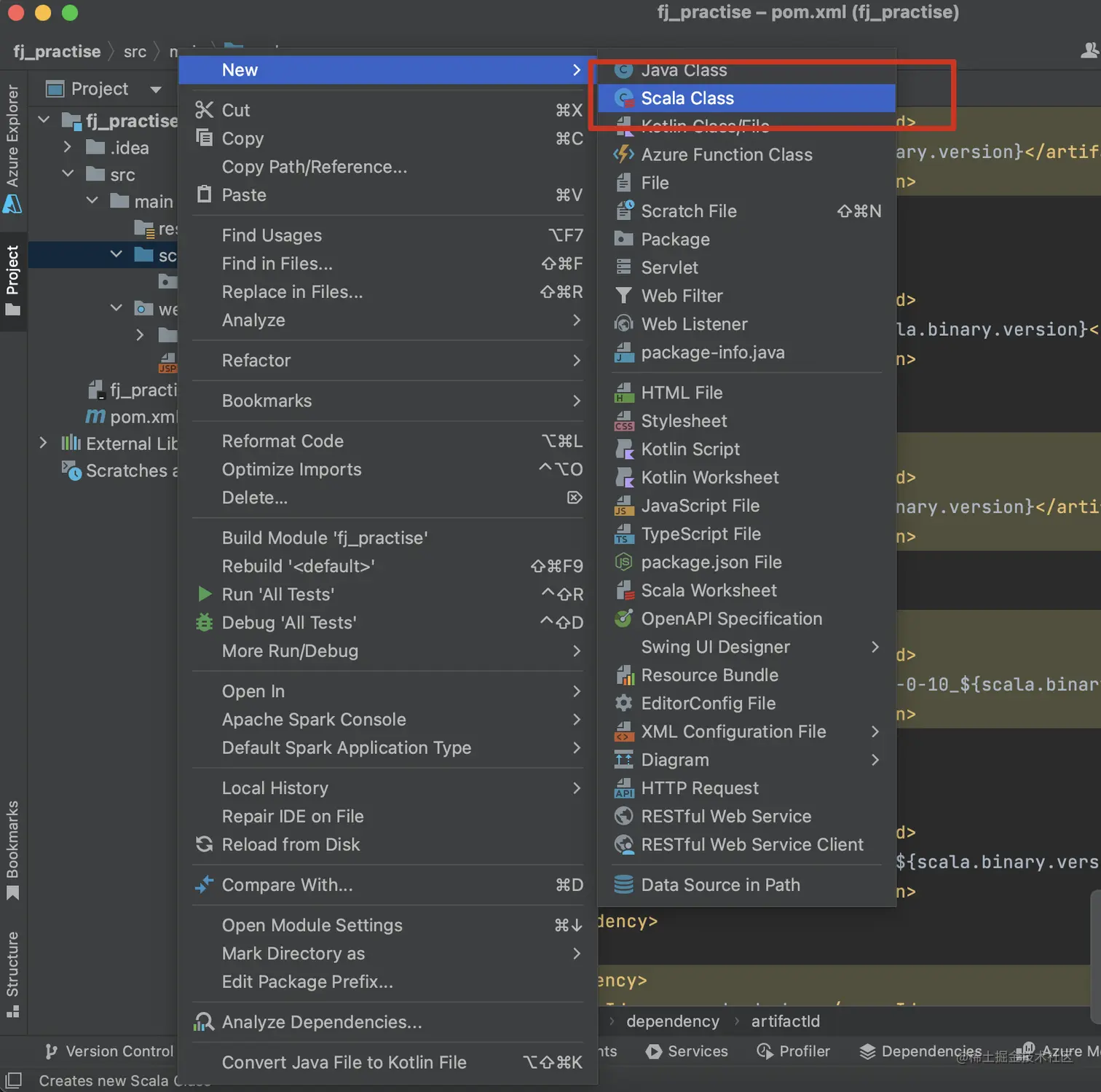Click the green Run 'All Tests' play icon

pyautogui.click(x=205, y=594)
